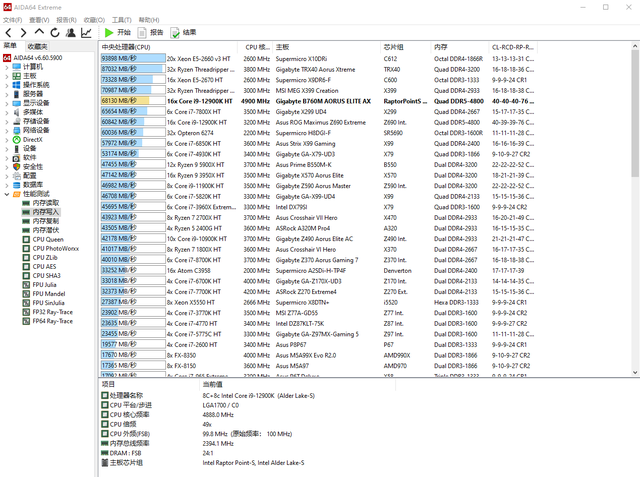Select the DirectX icon in the tree
Image resolution: width=640 pixels, height=477 pixels.
17,140
